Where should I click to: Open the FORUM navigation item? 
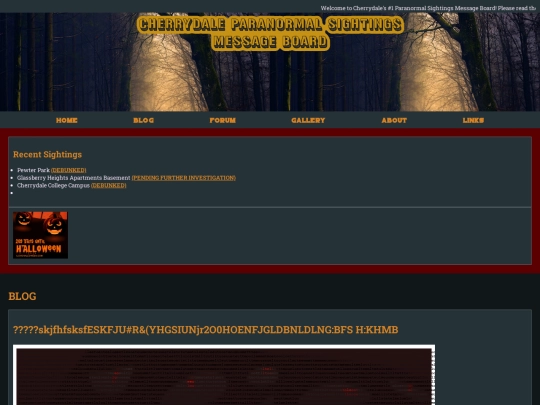pos(223,120)
